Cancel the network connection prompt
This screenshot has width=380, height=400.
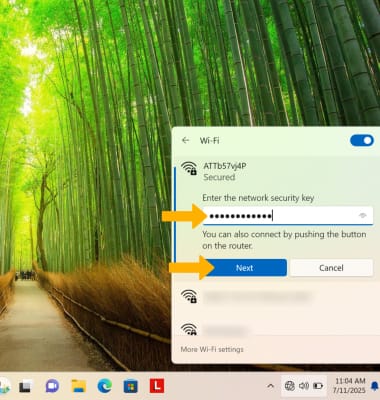click(x=331, y=268)
